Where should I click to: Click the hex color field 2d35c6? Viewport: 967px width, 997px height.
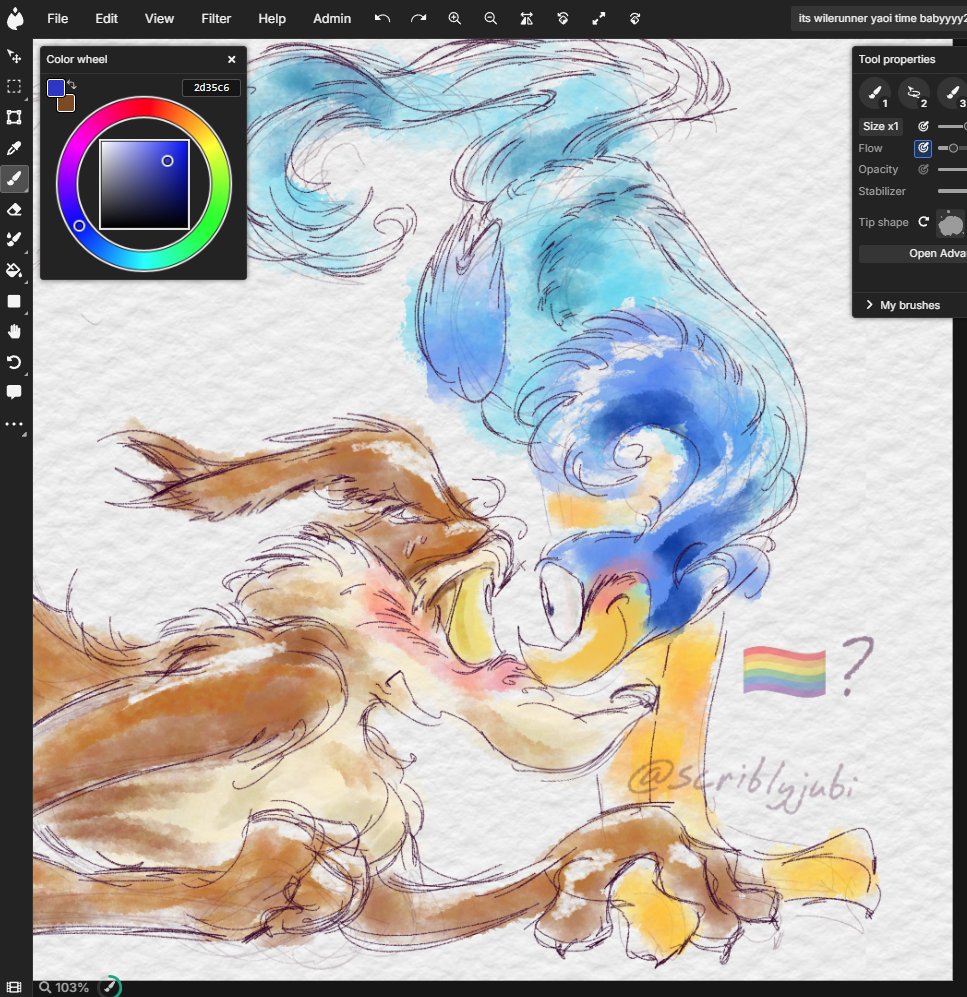coord(211,88)
